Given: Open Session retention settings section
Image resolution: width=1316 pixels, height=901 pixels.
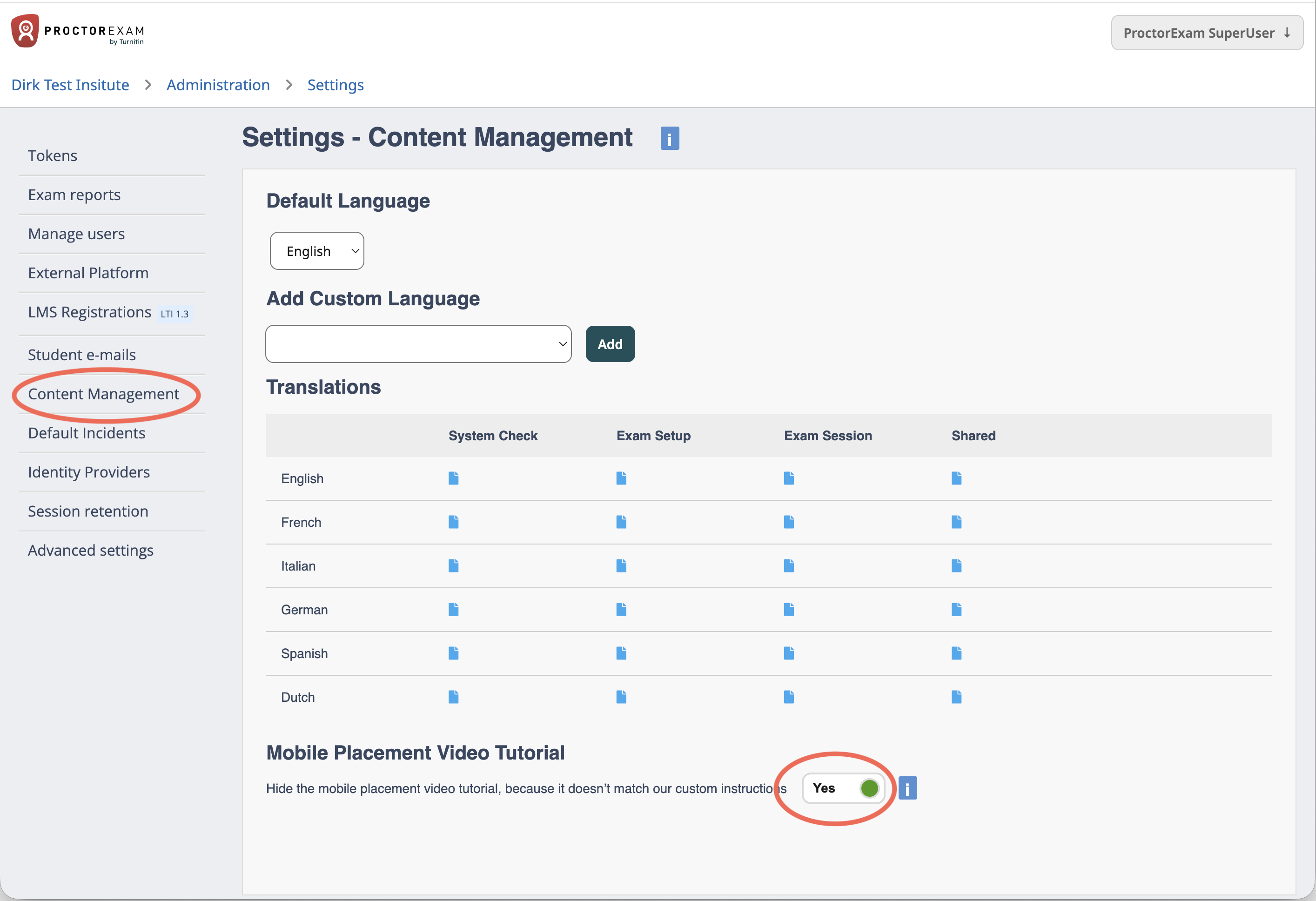Looking at the screenshot, I should (x=88, y=511).
